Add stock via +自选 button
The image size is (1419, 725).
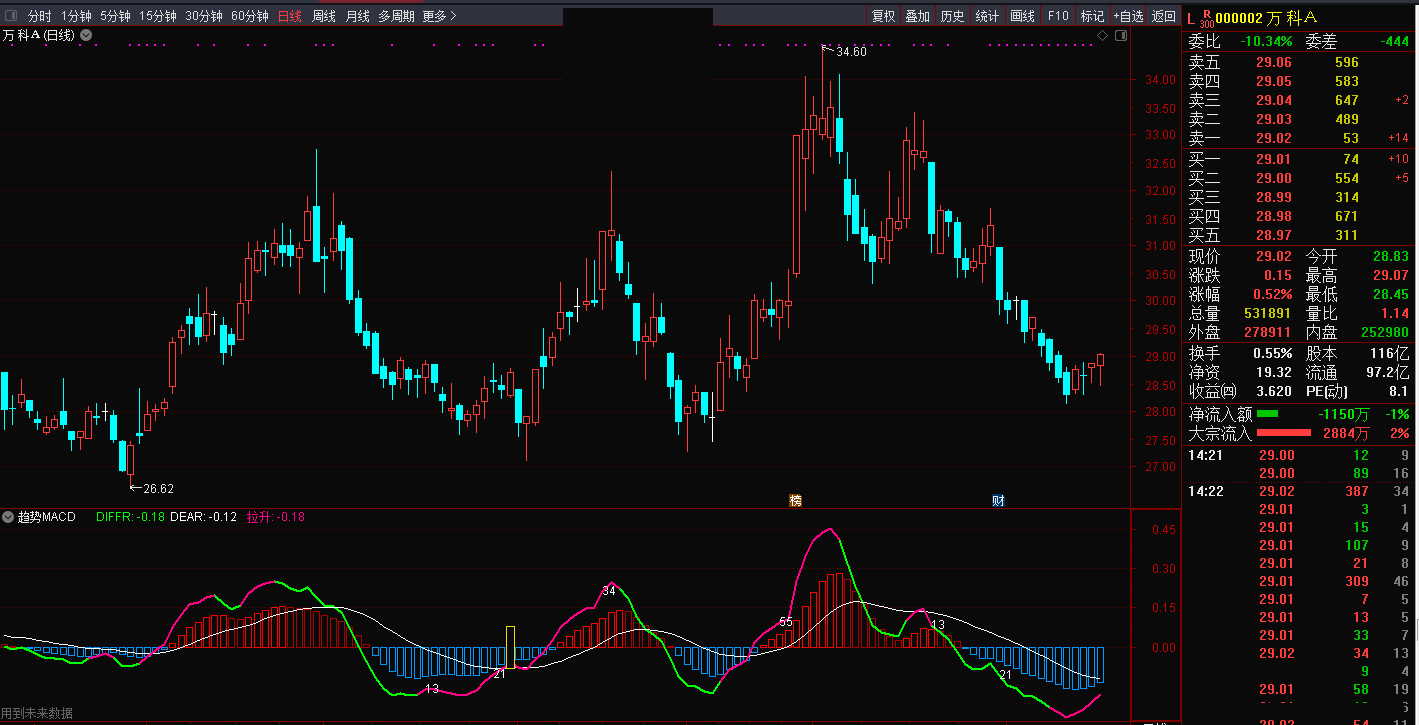1127,16
